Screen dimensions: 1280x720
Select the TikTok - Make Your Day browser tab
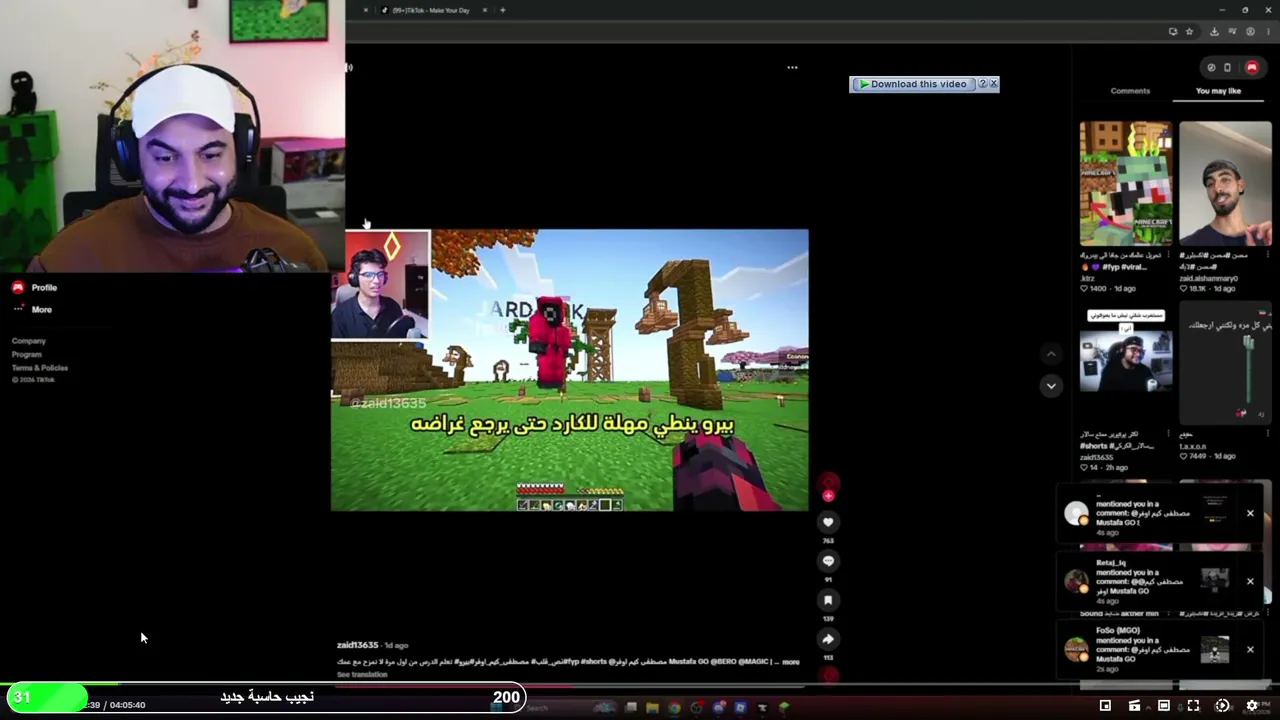pyautogui.click(x=431, y=10)
